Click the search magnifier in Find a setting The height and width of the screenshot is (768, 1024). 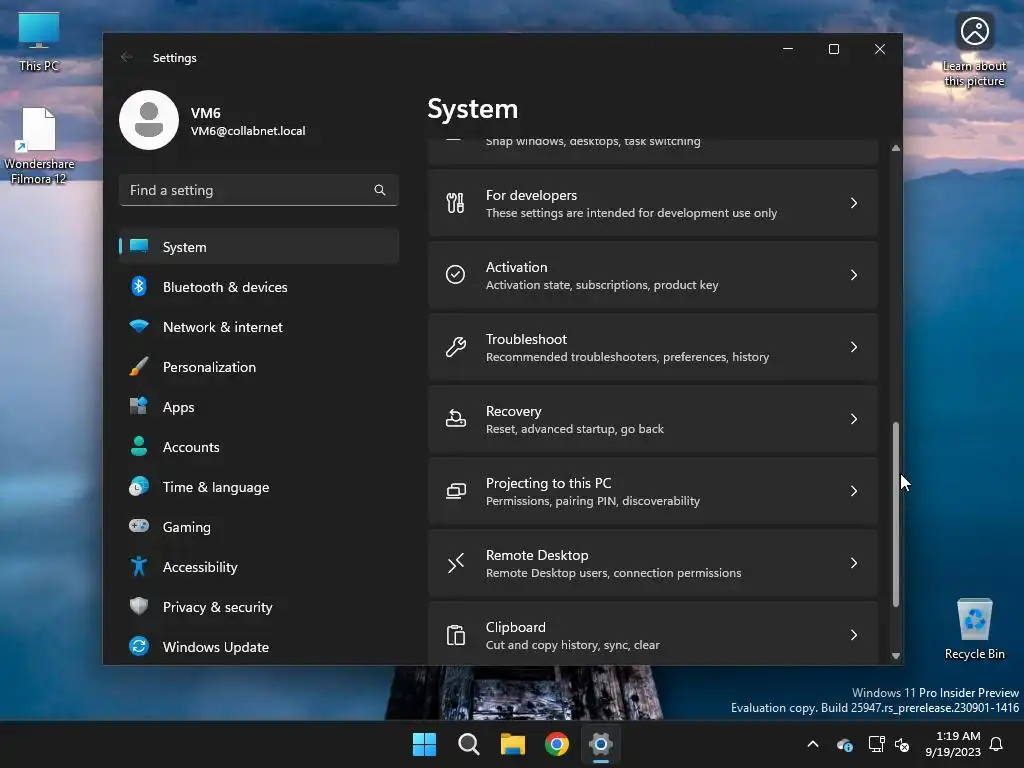click(379, 190)
